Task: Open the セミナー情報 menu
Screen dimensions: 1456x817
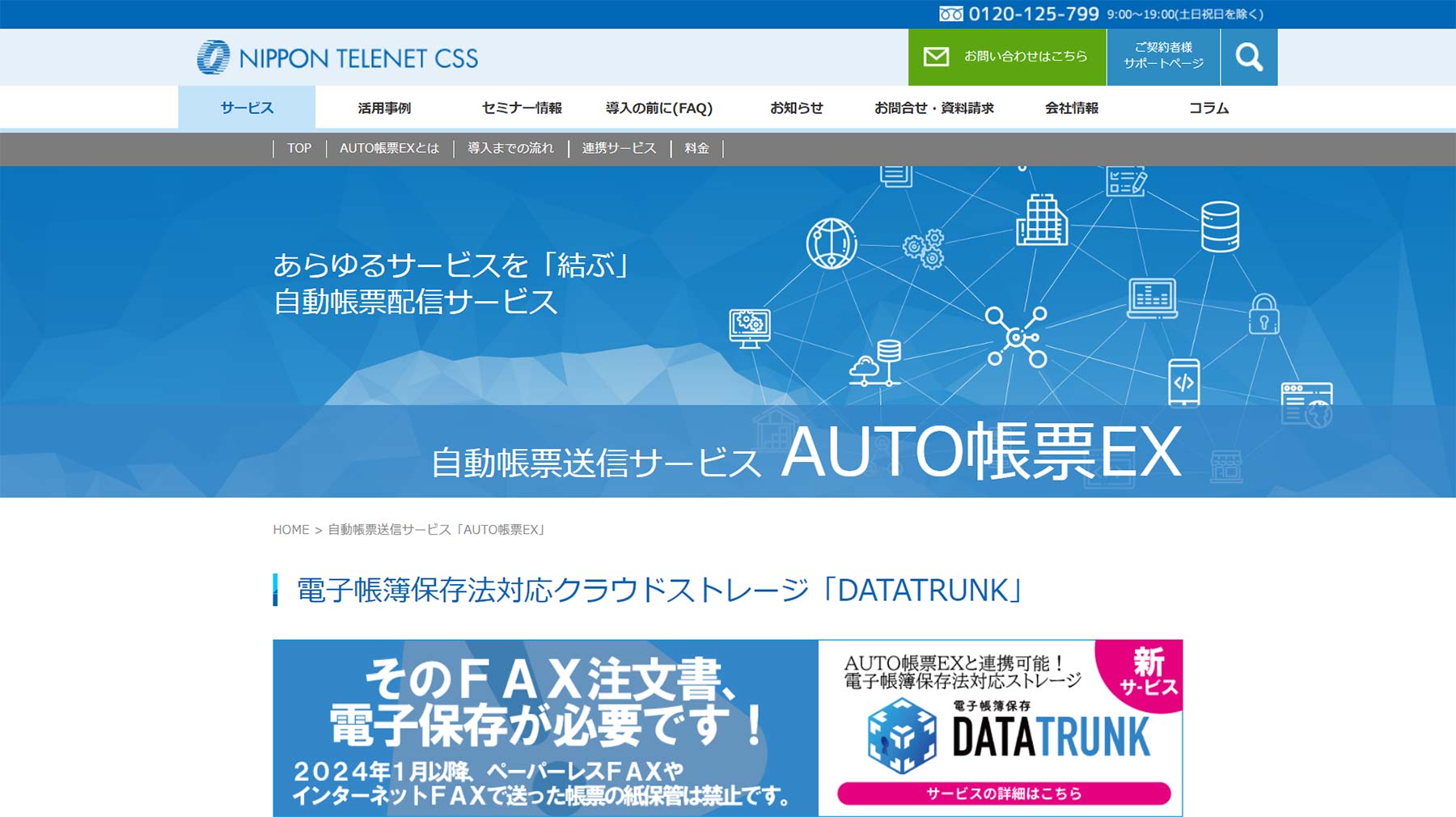Action: click(x=522, y=108)
